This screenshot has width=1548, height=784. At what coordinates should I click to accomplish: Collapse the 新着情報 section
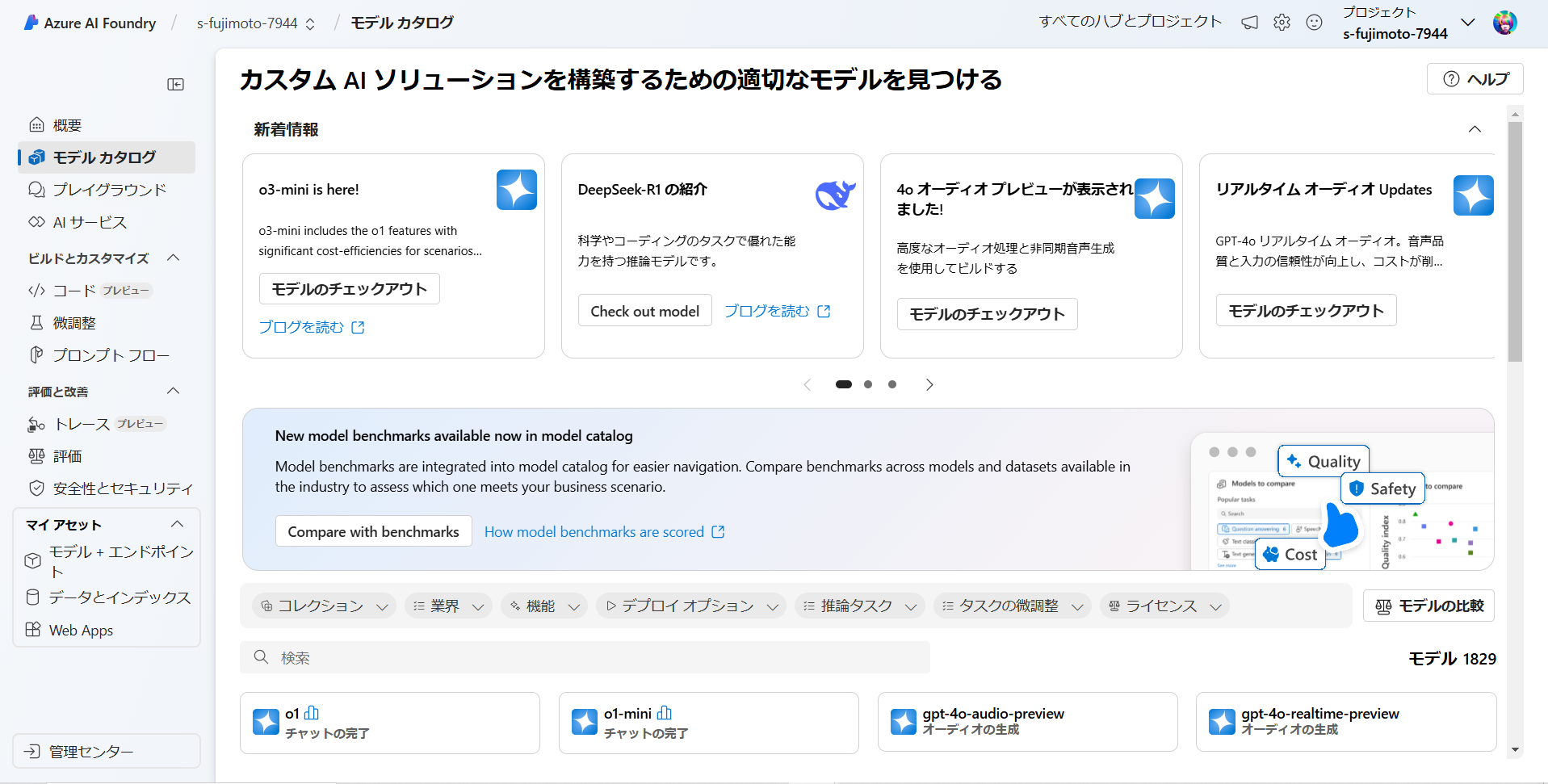[1475, 129]
